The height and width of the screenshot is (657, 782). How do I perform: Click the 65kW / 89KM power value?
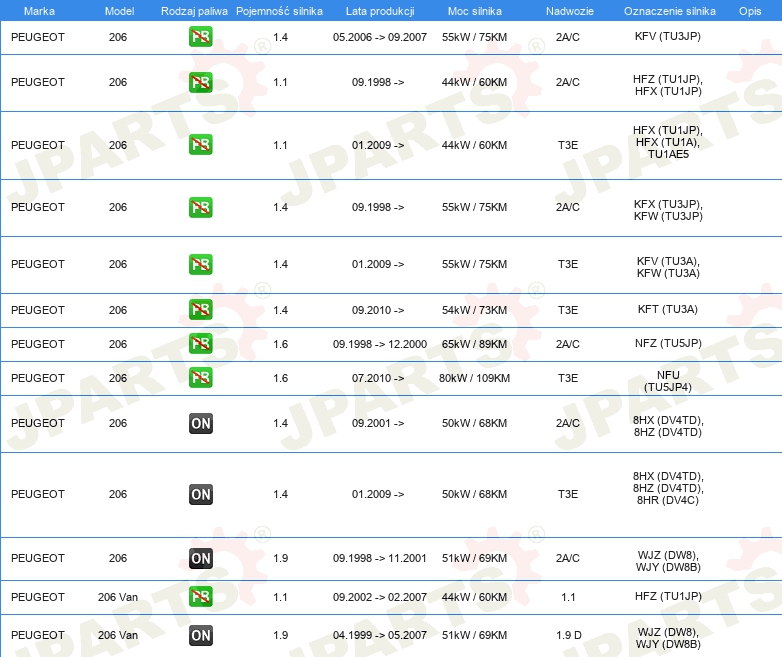[x=474, y=344]
